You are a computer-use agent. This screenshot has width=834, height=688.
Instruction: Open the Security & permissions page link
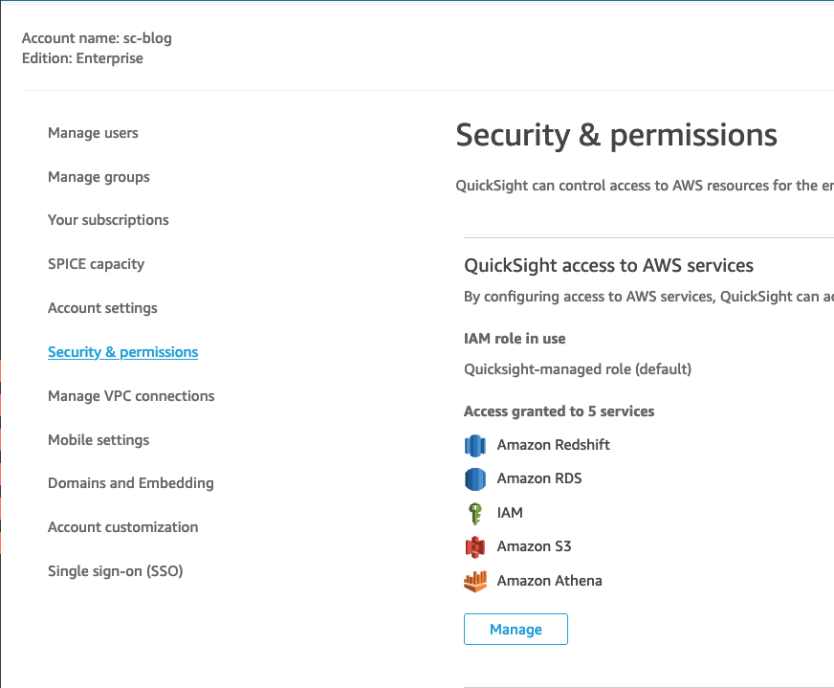pyautogui.click(x=122, y=351)
